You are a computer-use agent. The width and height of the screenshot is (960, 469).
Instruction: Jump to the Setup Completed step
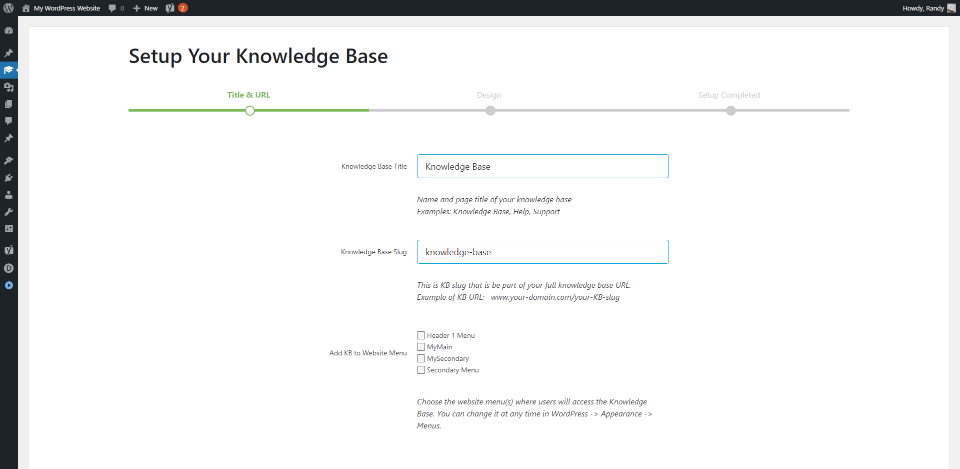click(731, 110)
